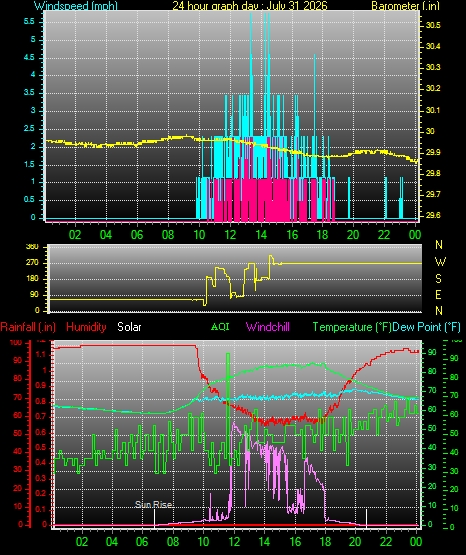Click the "24 hour graph day : July 31 2026" title
Screen dimensions: 466x555
(250, 6)
